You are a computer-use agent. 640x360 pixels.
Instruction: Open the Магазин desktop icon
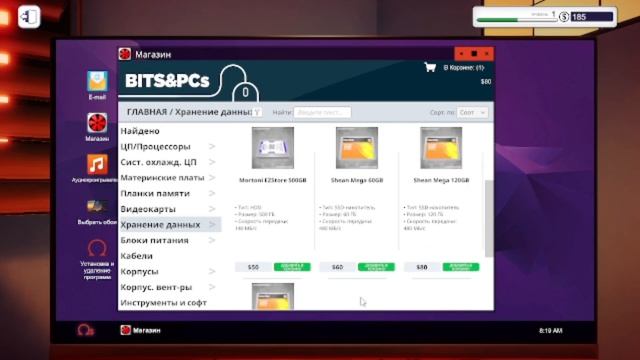pos(97,123)
